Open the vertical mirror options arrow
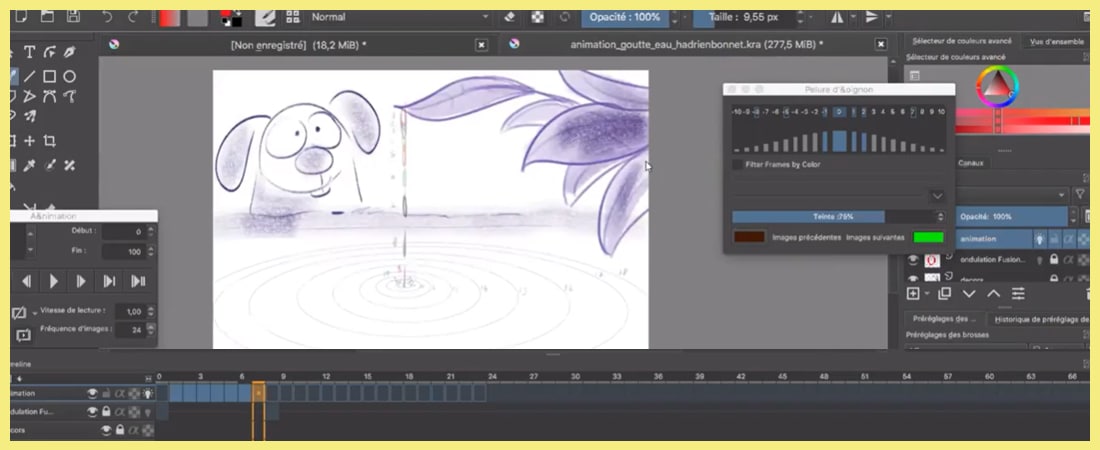This screenshot has height=450, width=1100. (x=889, y=17)
